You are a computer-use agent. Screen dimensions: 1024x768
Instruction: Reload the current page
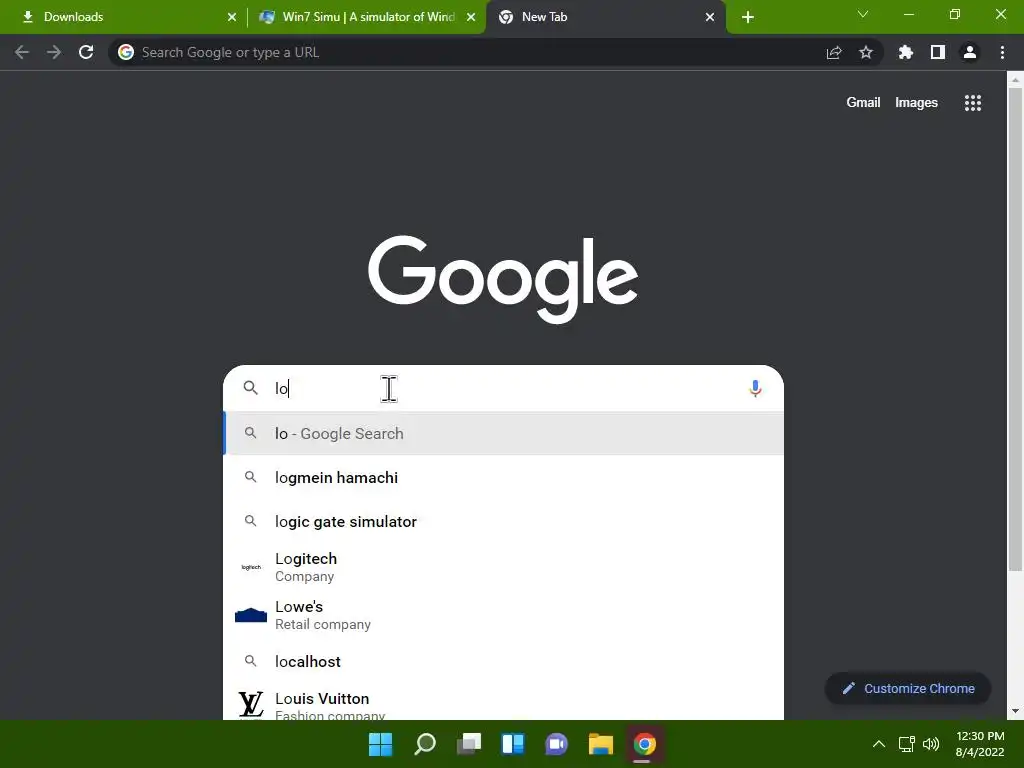(86, 52)
